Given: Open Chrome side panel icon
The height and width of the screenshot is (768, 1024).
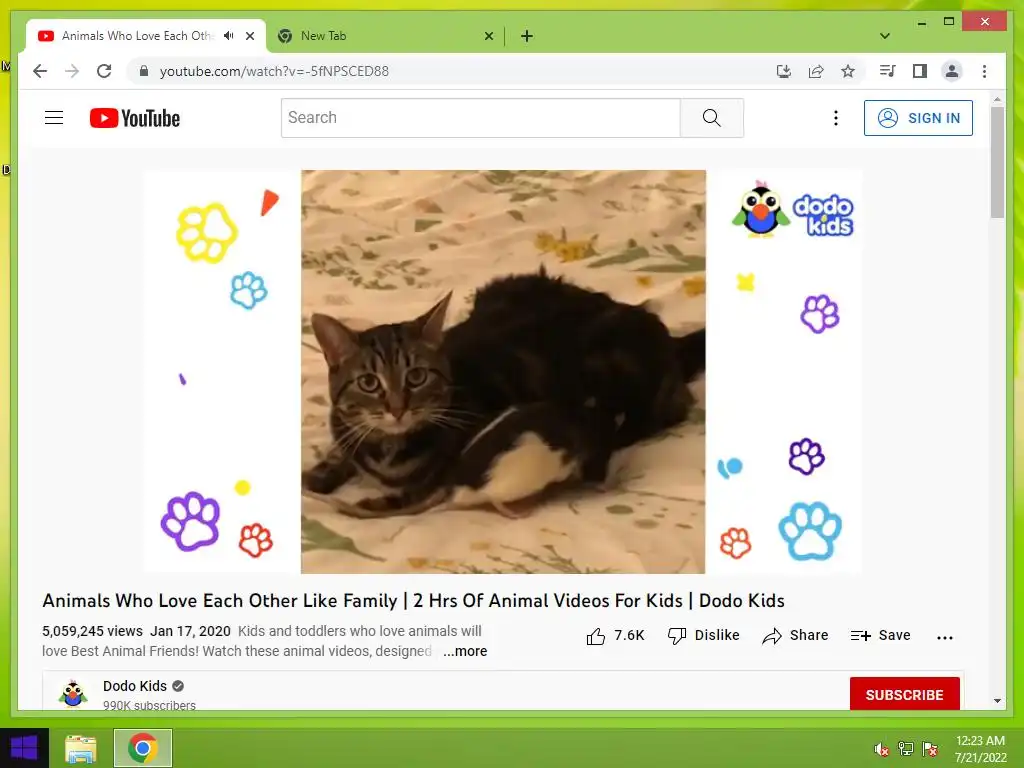Looking at the screenshot, I should pos(919,71).
